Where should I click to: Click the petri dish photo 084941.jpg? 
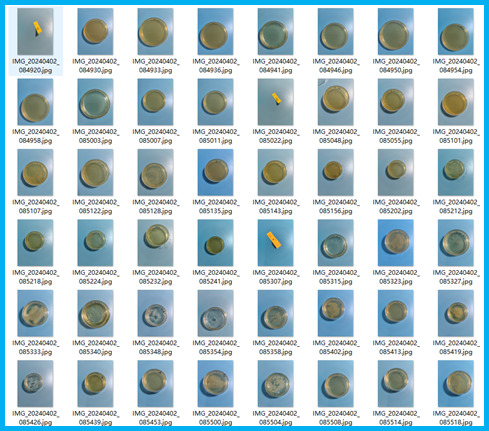tap(275, 32)
